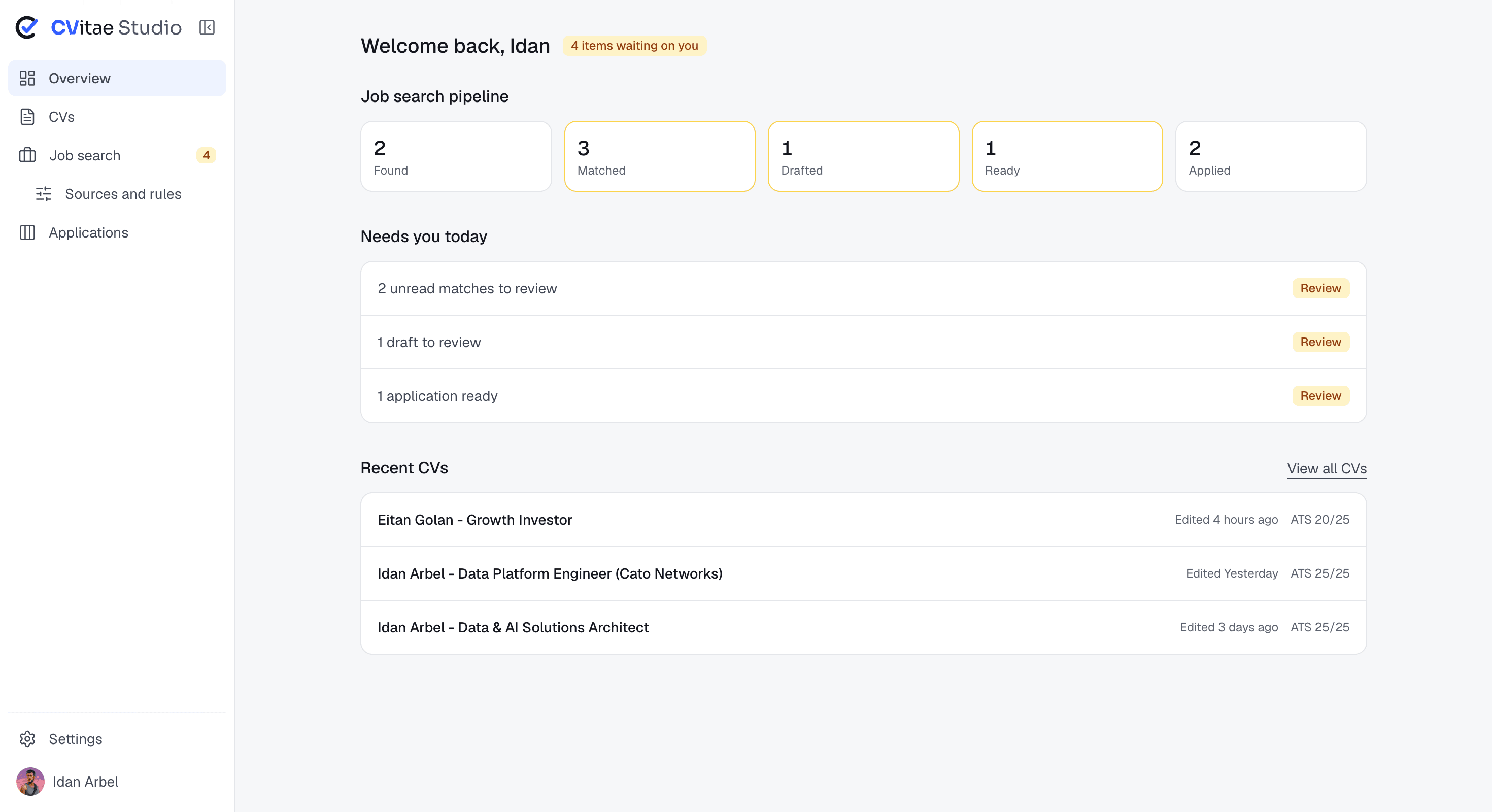Click the ATS 20/25 score
This screenshot has width=1492, height=812.
1320,520
